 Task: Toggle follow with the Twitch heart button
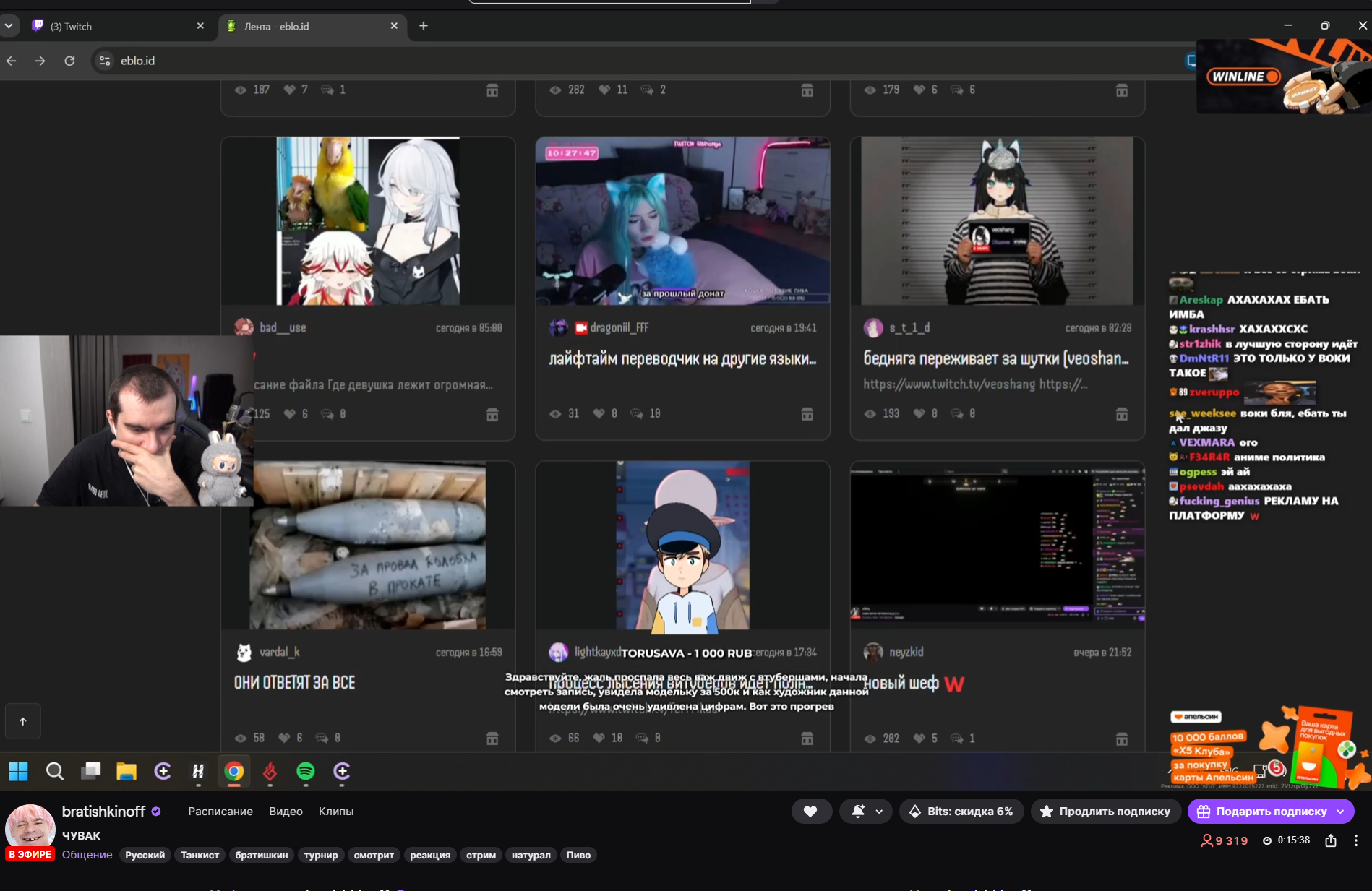(x=811, y=812)
